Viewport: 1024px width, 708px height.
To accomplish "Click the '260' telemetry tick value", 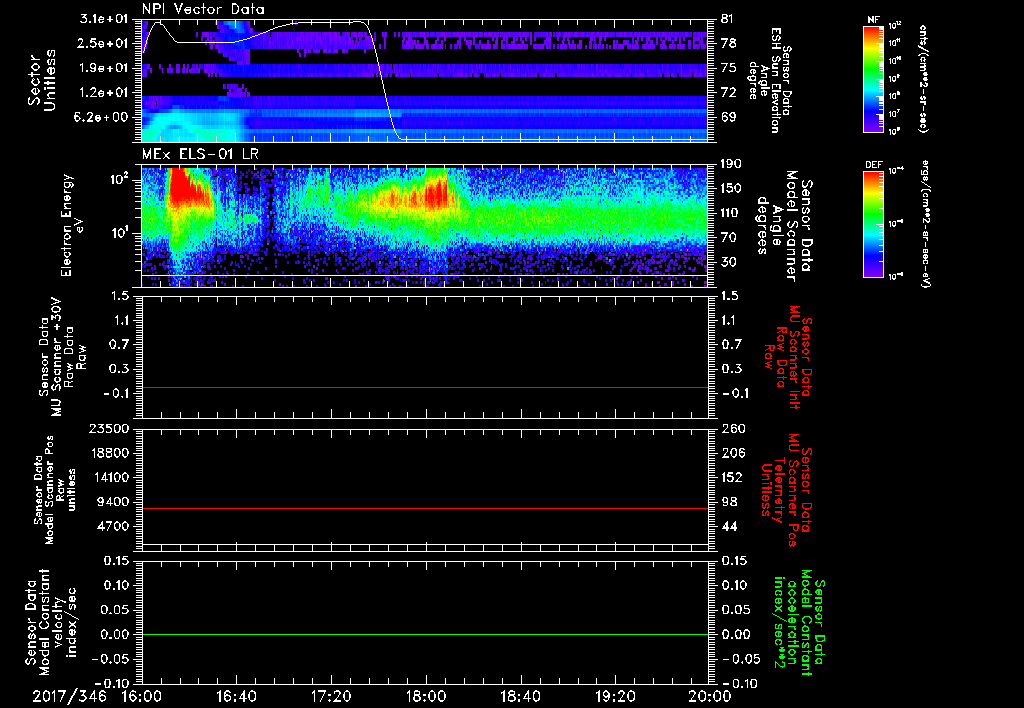I will (732, 429).
